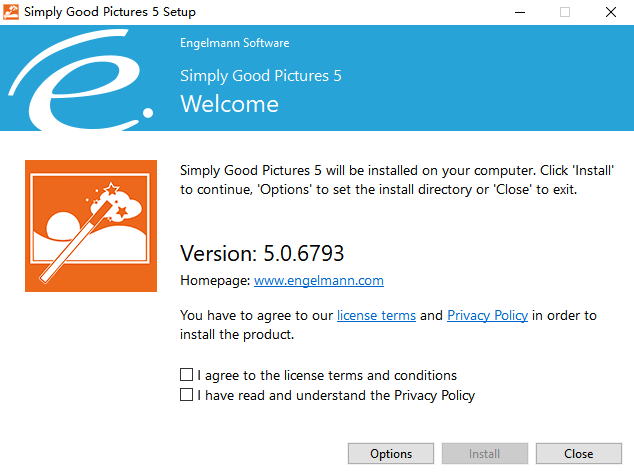This screenshot has width=634, height=474.
Task: Agree to the license terms and conditions
Action: [x=187, y=376]
